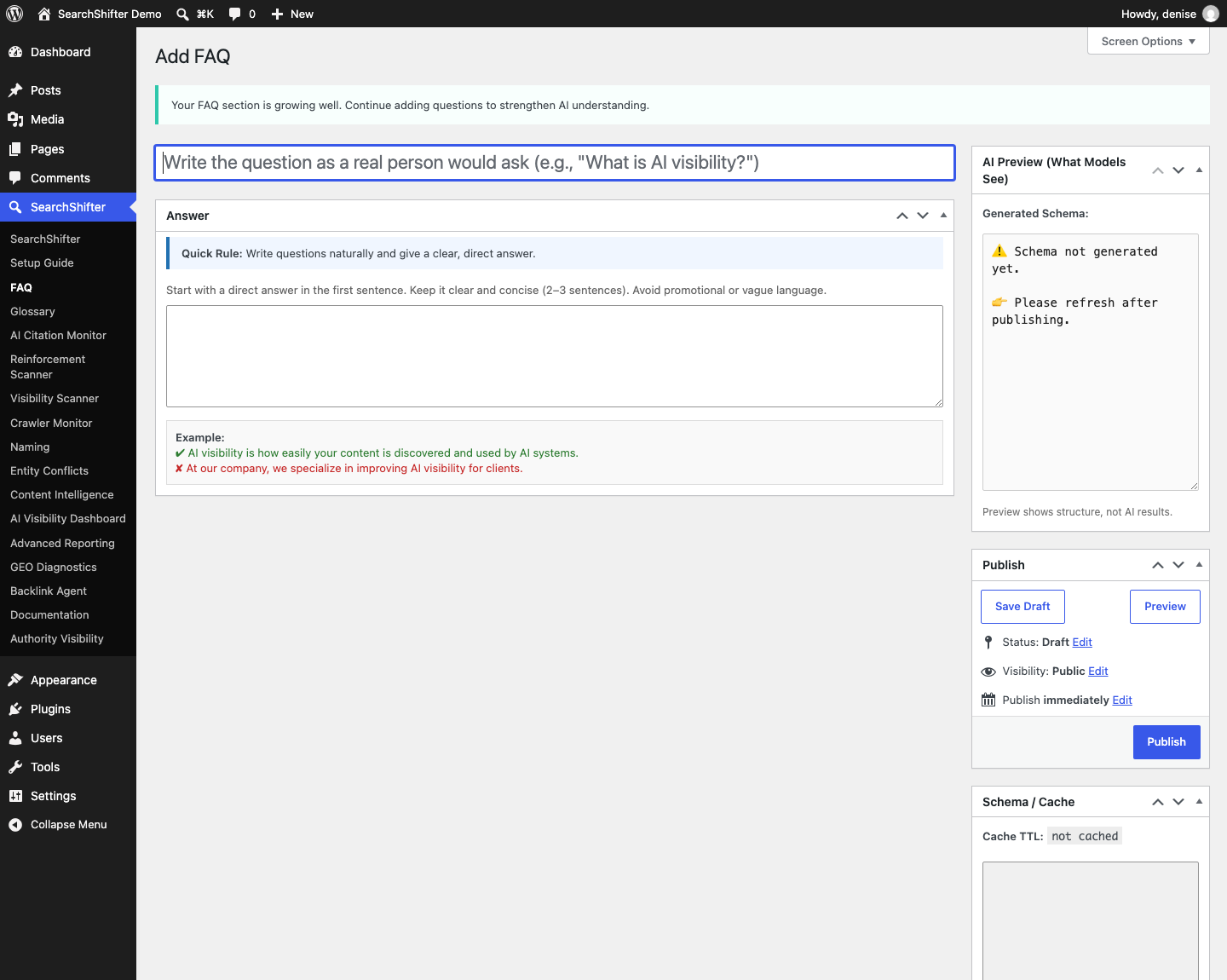Open the Crawler Monitor submenu item
This screenshot has width=1227, height=980.
[x=51, y=424]
